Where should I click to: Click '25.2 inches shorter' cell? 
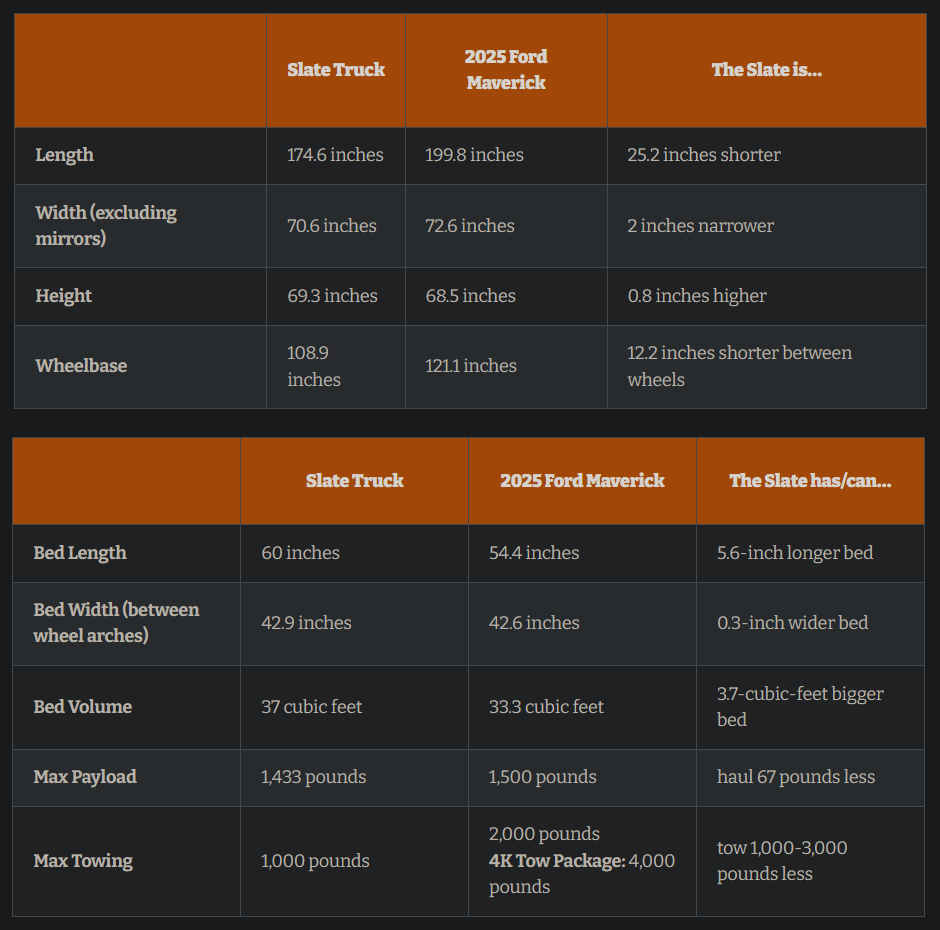tap(704, 155)
